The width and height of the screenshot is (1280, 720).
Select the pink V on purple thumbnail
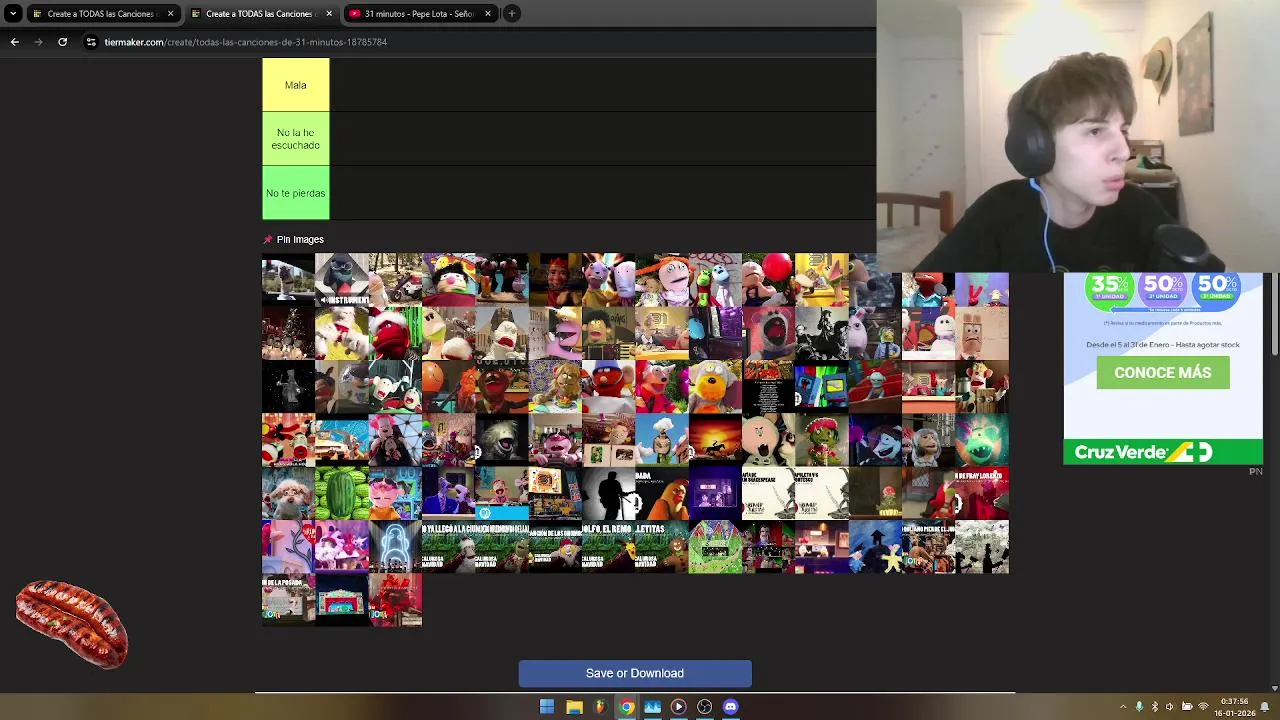(x=982, y=289)
